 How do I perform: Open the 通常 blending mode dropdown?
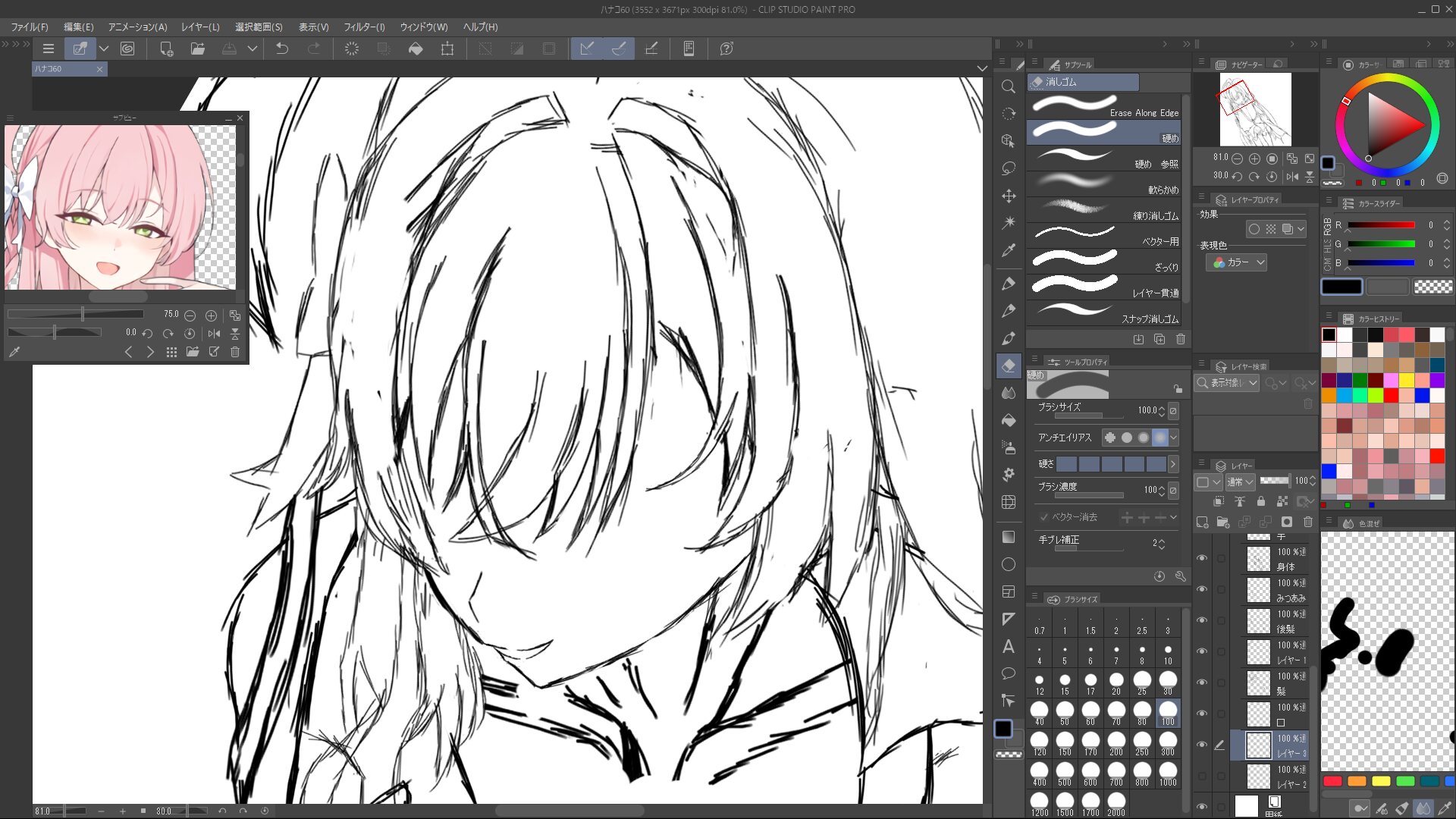(x=1240, y=482)
